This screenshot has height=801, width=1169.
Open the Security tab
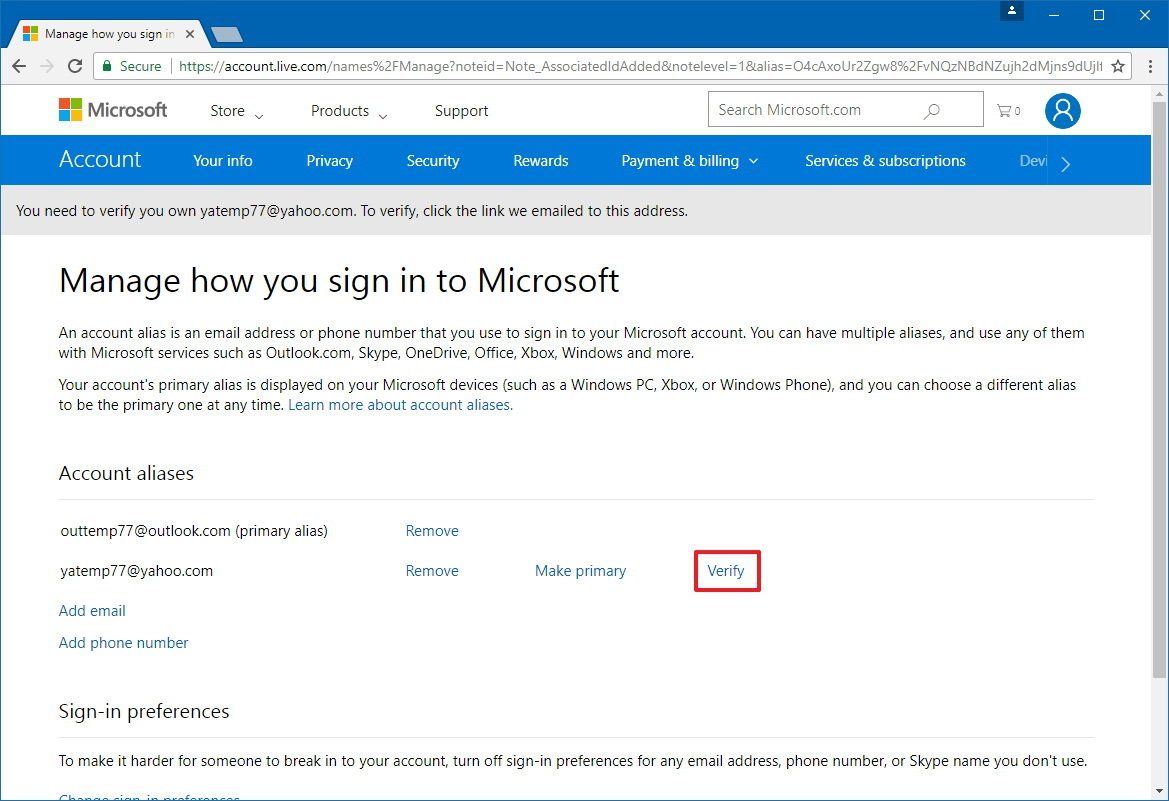pyautogui.click(x=433, y=161)
